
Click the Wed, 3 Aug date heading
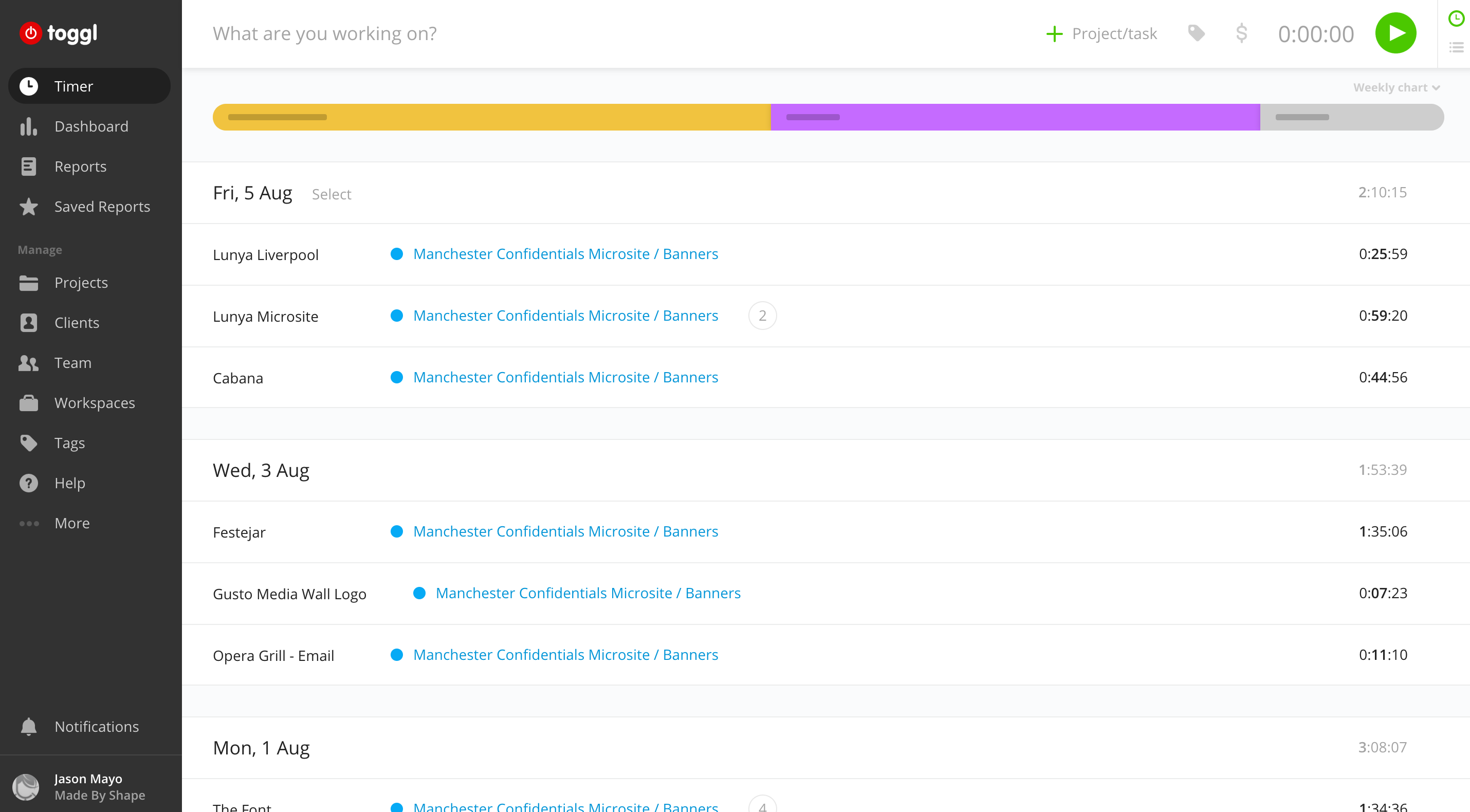[x=261, y=470]
